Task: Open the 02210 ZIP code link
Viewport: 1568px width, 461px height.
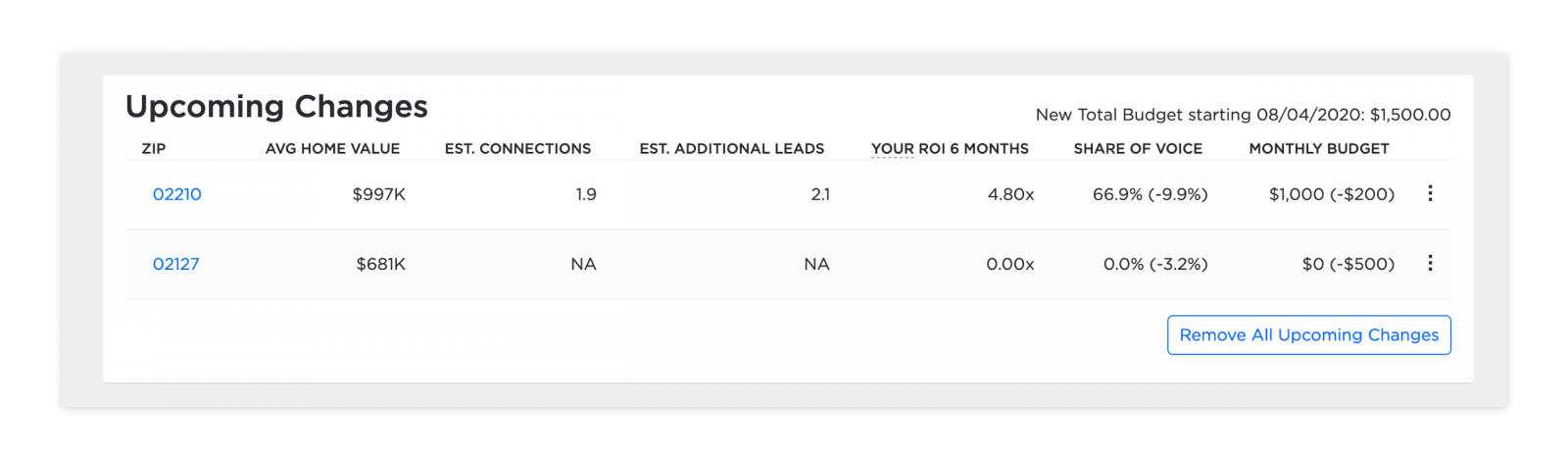Action: coord(177,194)
